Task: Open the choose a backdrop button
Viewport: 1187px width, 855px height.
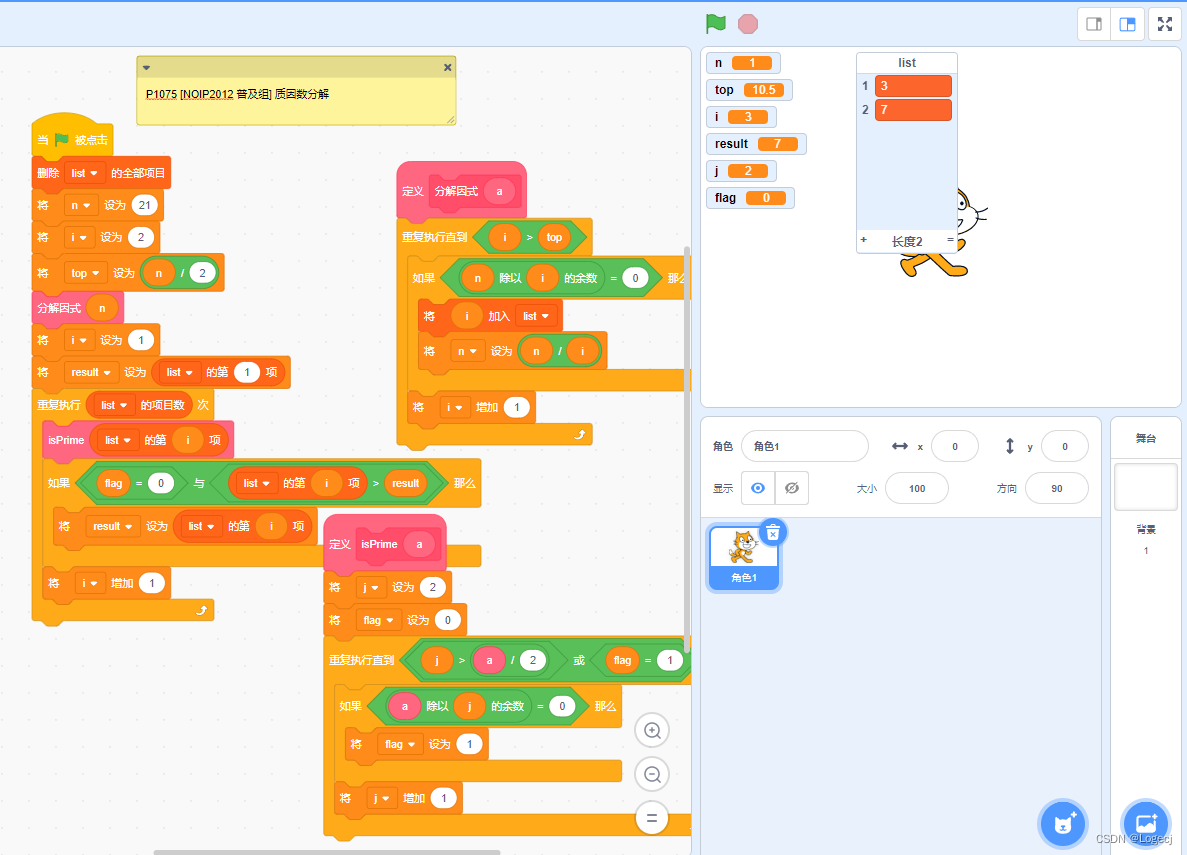Action: tap(1145, 822)
